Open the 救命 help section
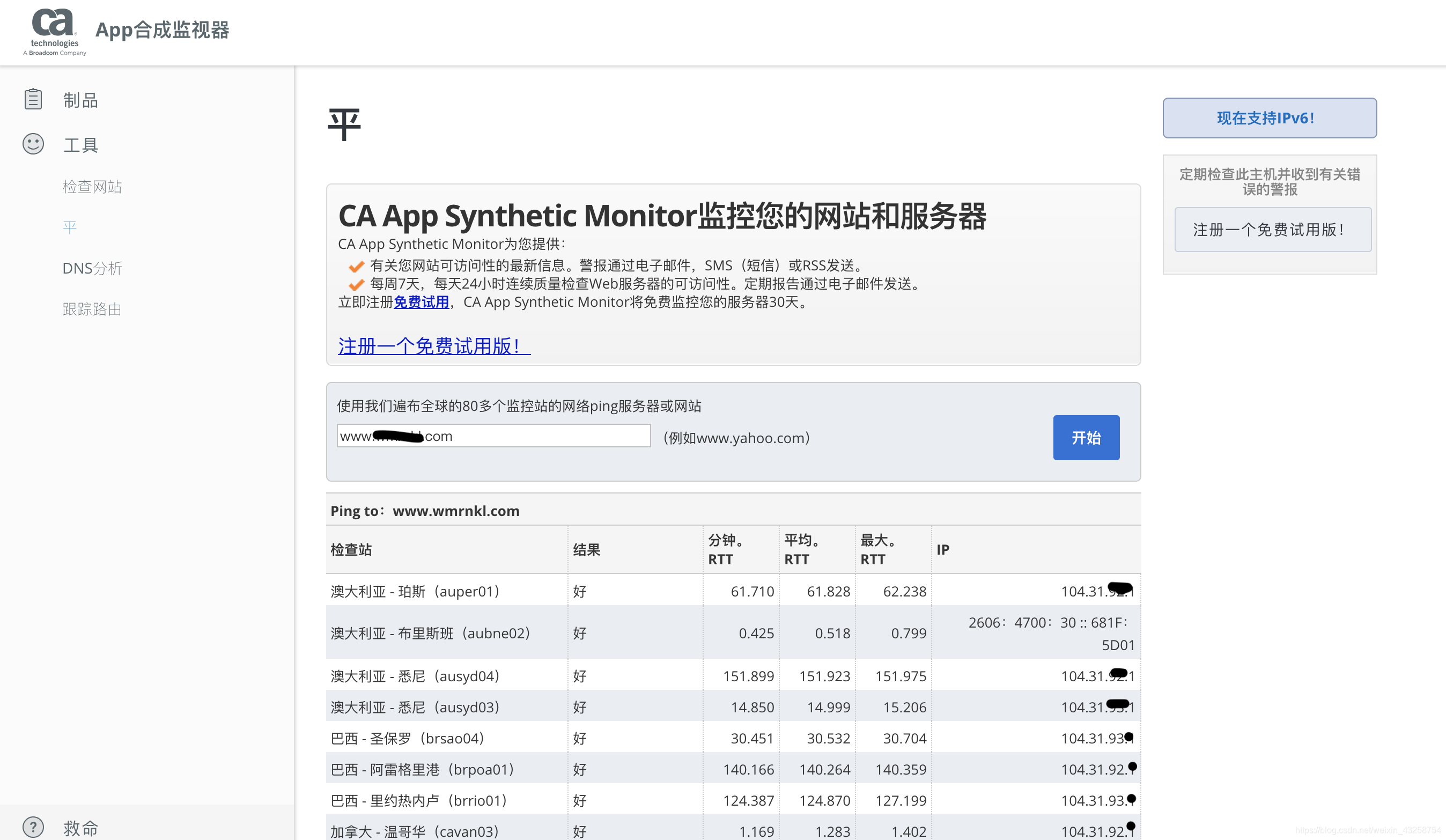Viewport: 1446px width, 840px height. 80,828
